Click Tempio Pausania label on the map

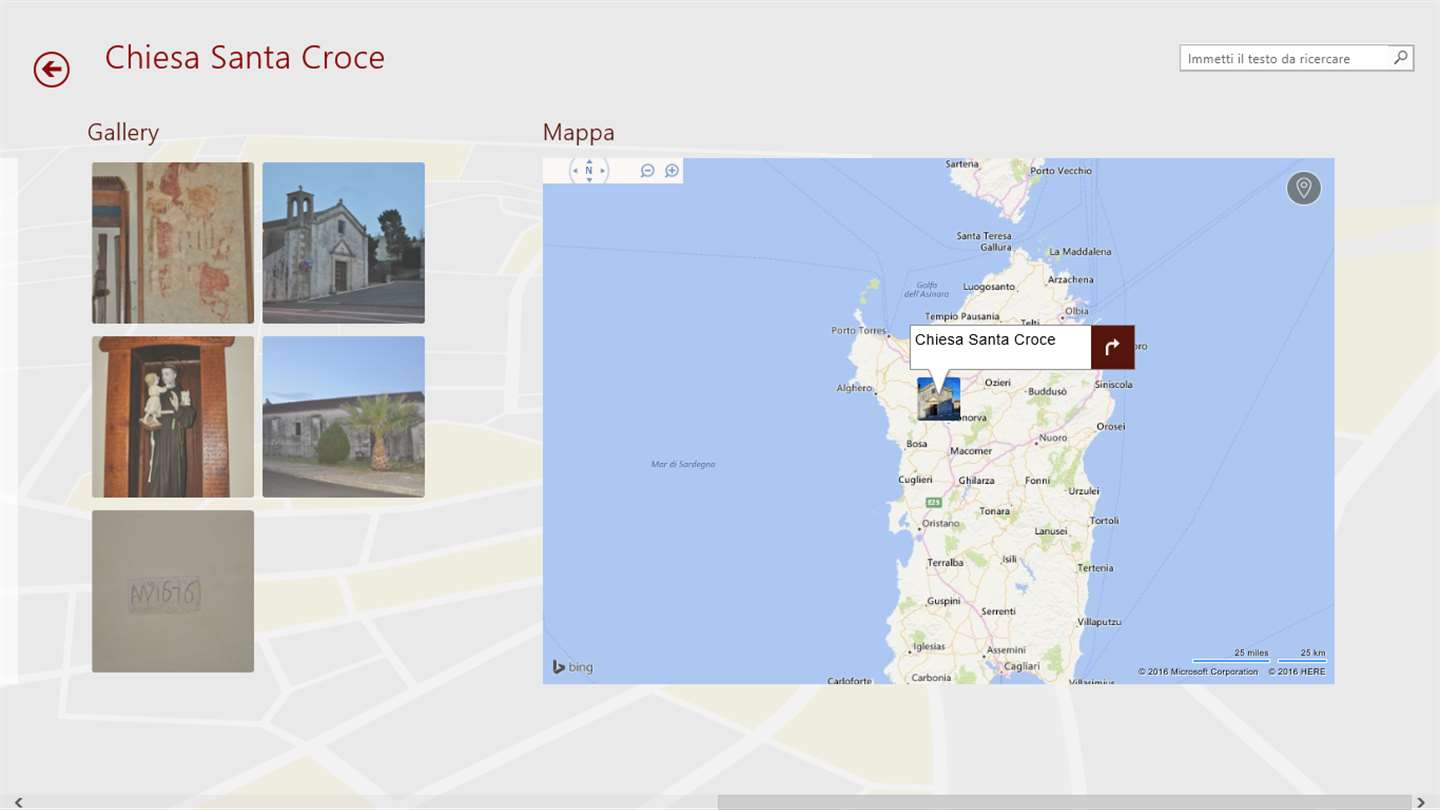[x=962, y=317]
